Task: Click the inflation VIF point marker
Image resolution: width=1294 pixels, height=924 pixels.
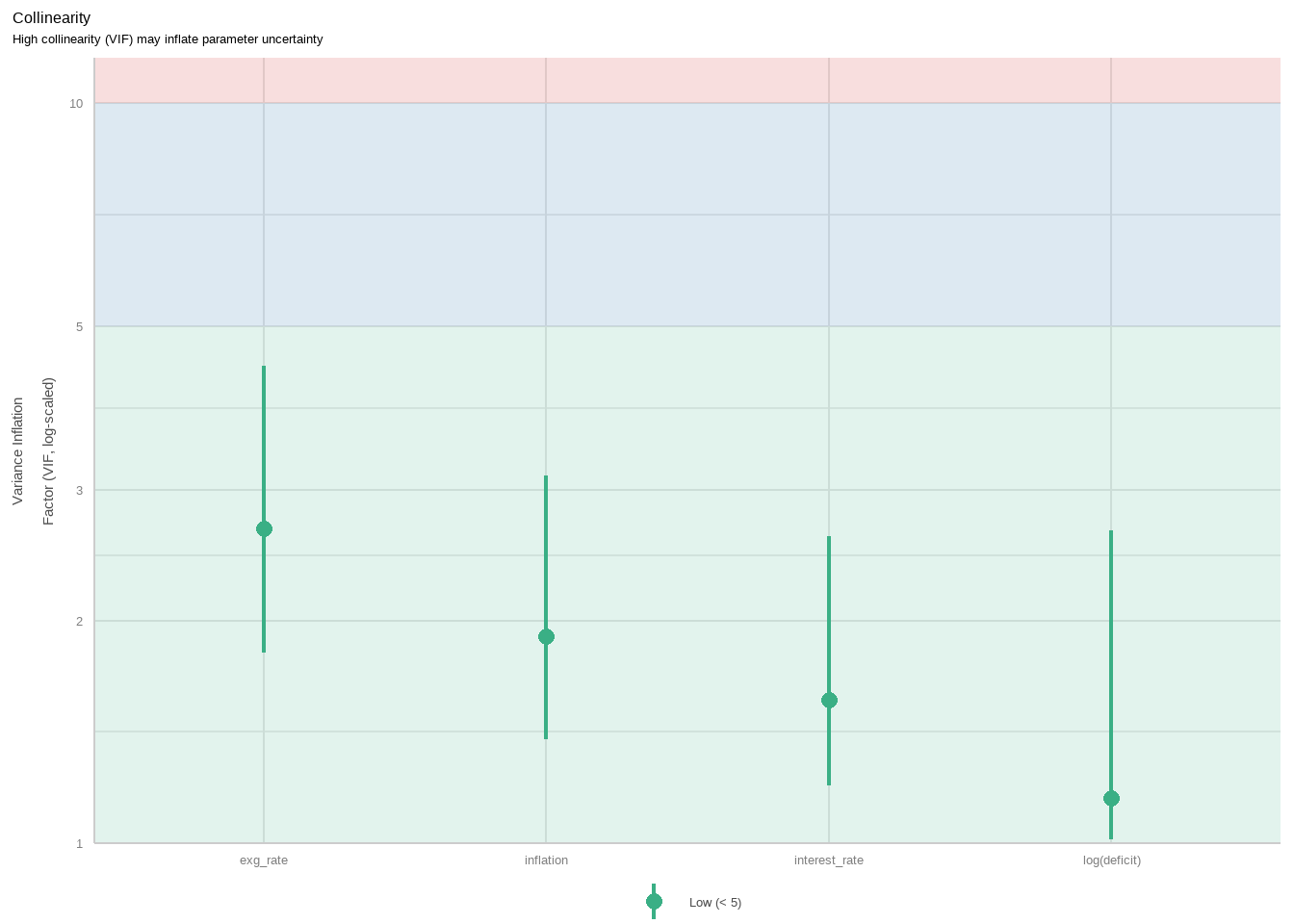Action: click(546, 636)
